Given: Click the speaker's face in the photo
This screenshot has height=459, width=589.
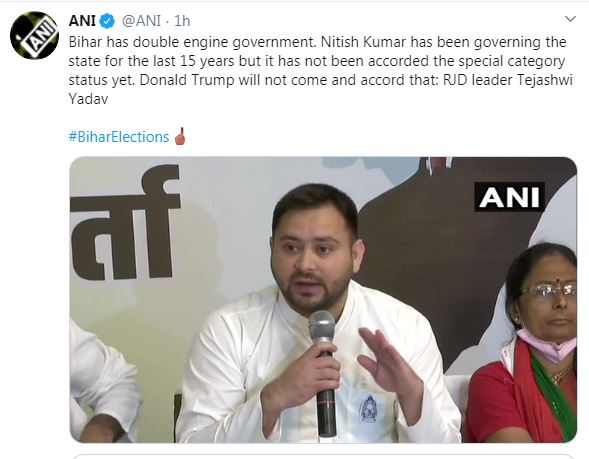Looking at the screenshot, I should pos(315,253).
